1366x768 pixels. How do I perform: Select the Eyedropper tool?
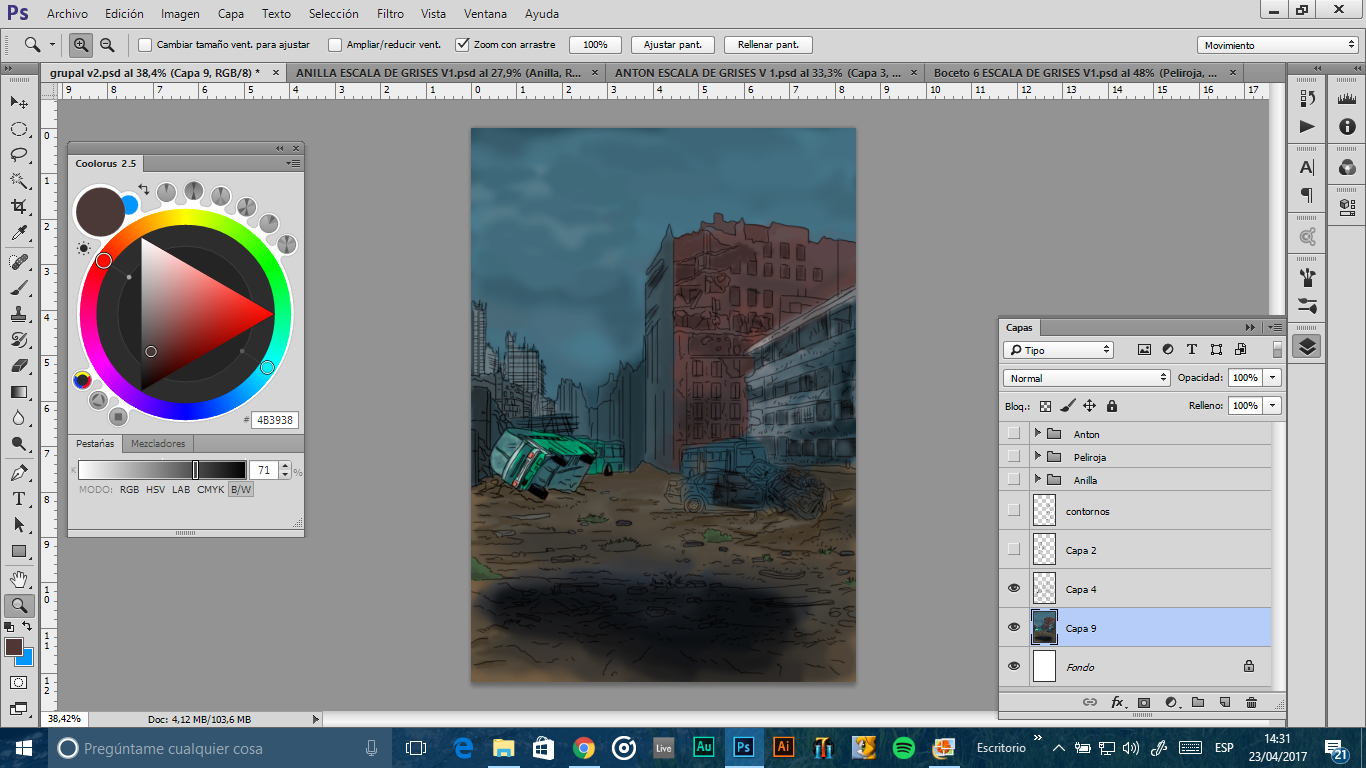(x=19, y=234)
